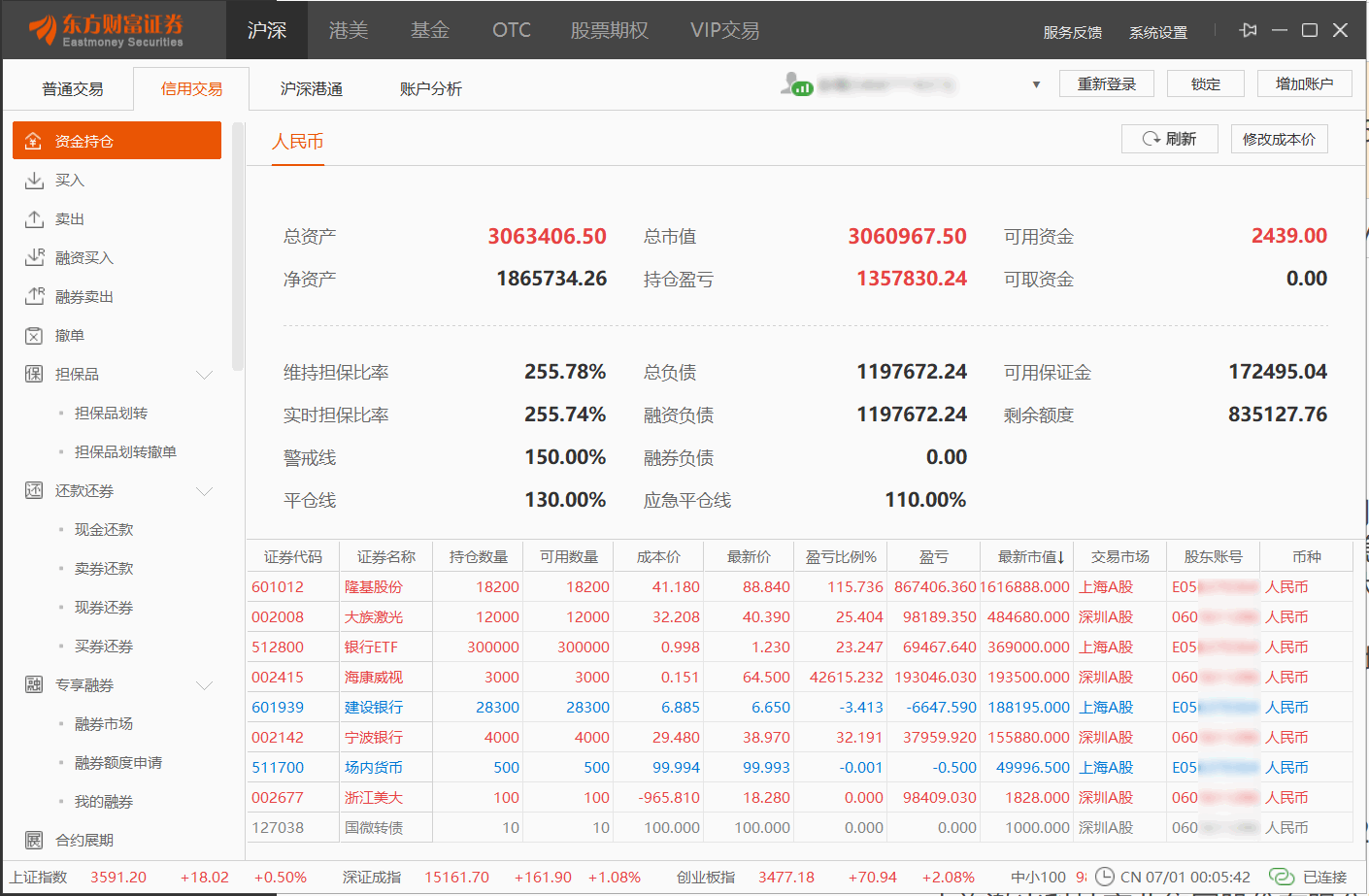Click the refresh arrow icon in 刷新 button

pyautogui.click(x=1152, y=139)
